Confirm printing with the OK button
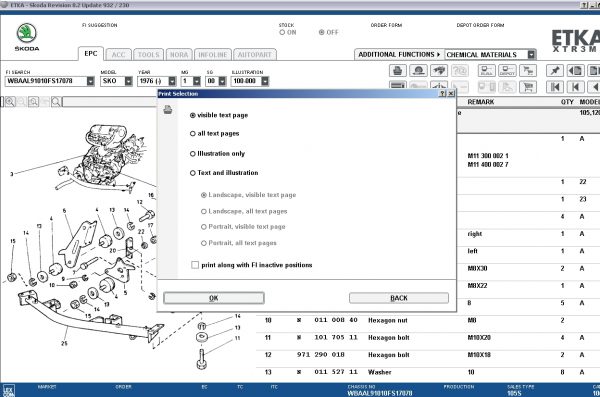 pyautogui.click(x=214, y=298)
